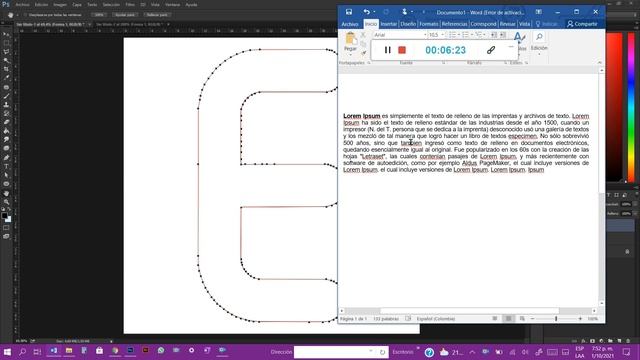640x360 pixels.
Task: Click the Word vertical scrollbar
Action: click(x=601, y=188)
